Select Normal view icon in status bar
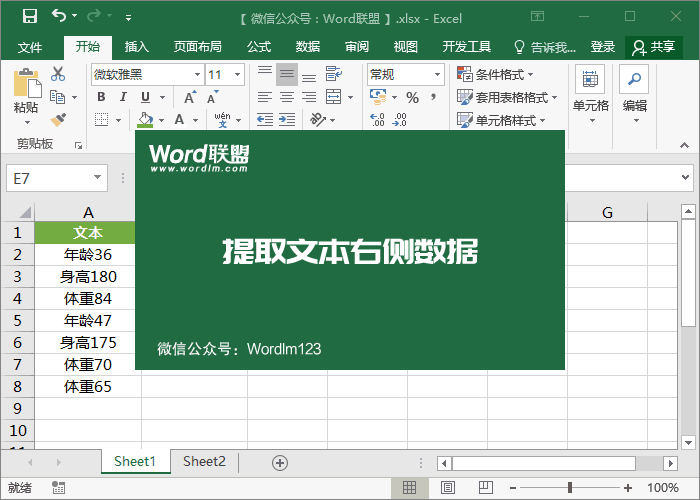 click(409, 488)
